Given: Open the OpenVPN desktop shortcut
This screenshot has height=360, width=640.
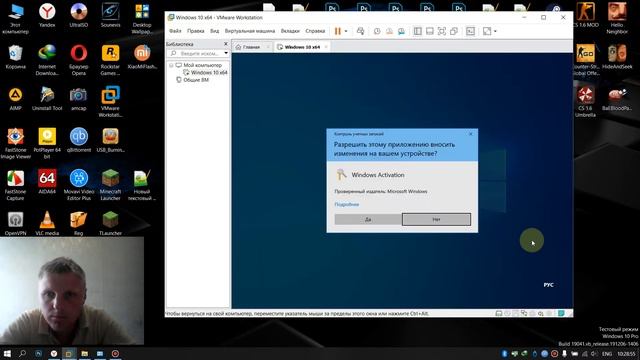Looking at the screenshot, I should tap(16, 223).
